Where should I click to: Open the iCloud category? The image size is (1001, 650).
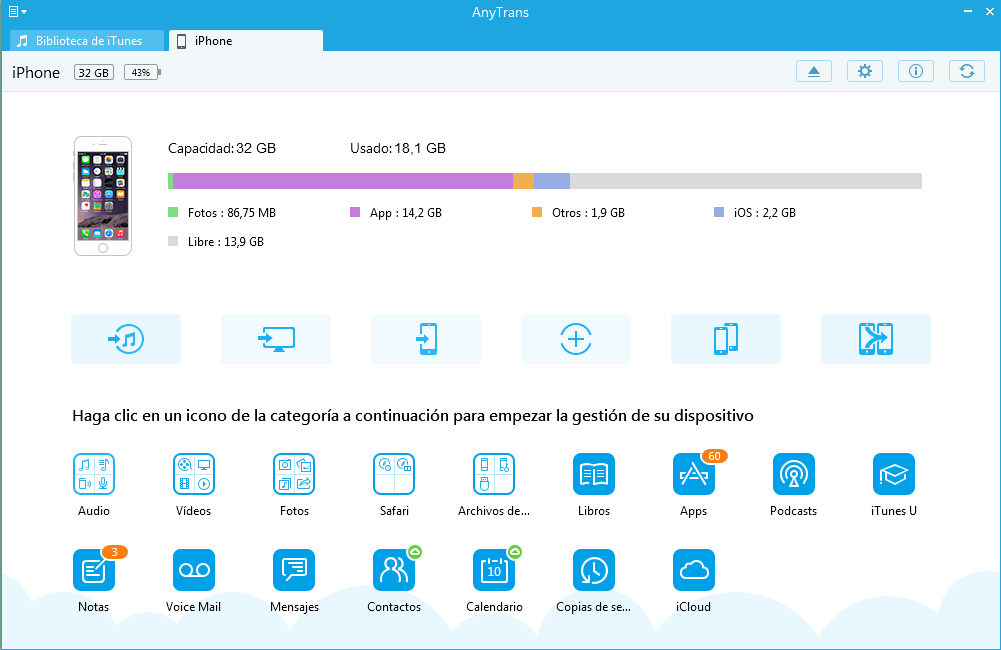coord(693,570)
